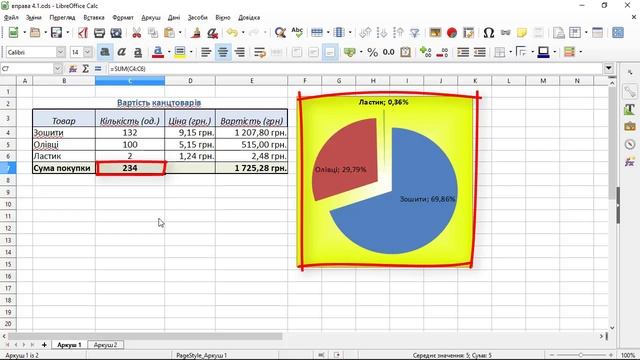Click the Paste clipboard icon

(169, 33)
